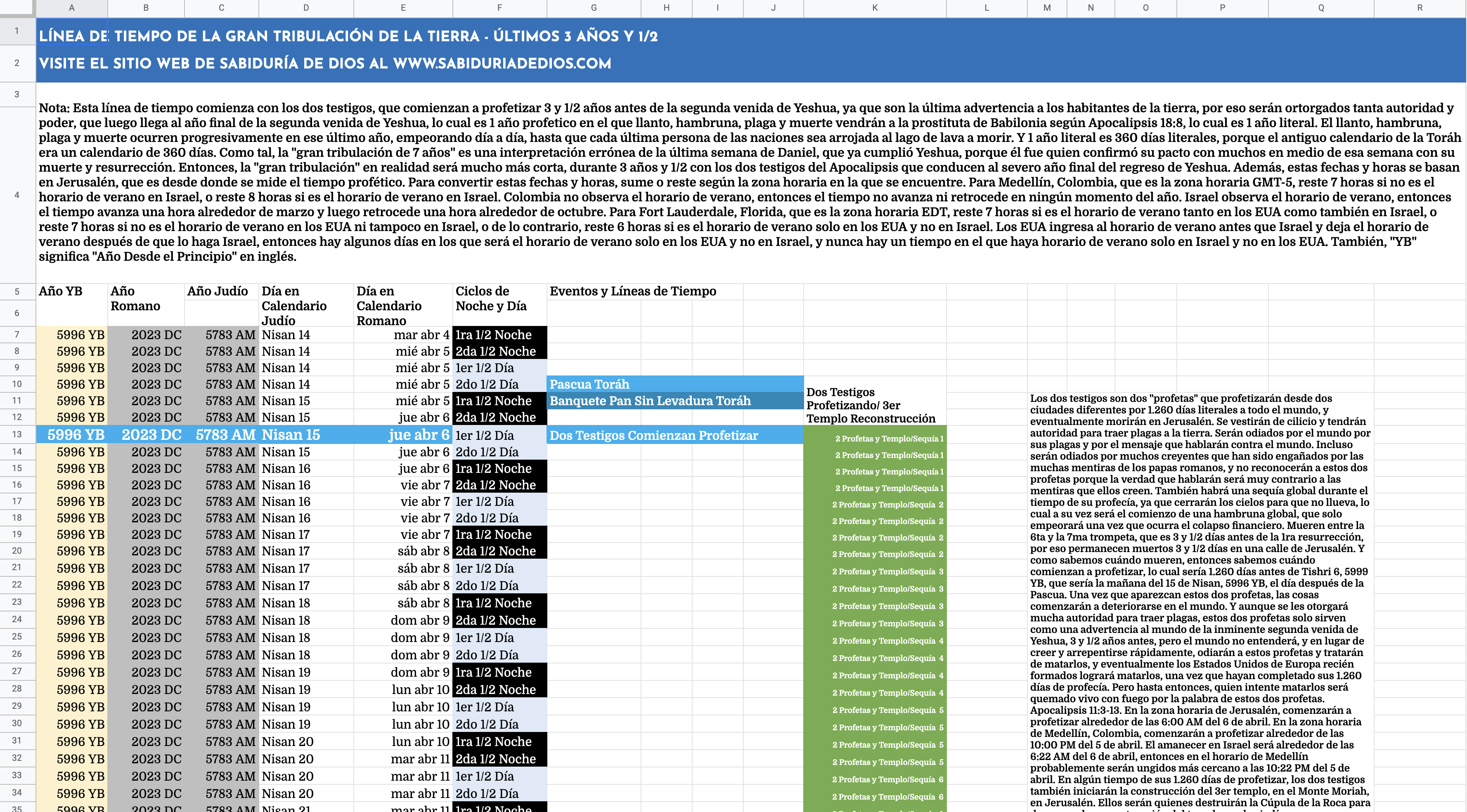Viewport: 1467px width, 812px height.
Task: Select column F header
Action: point(499,8)
